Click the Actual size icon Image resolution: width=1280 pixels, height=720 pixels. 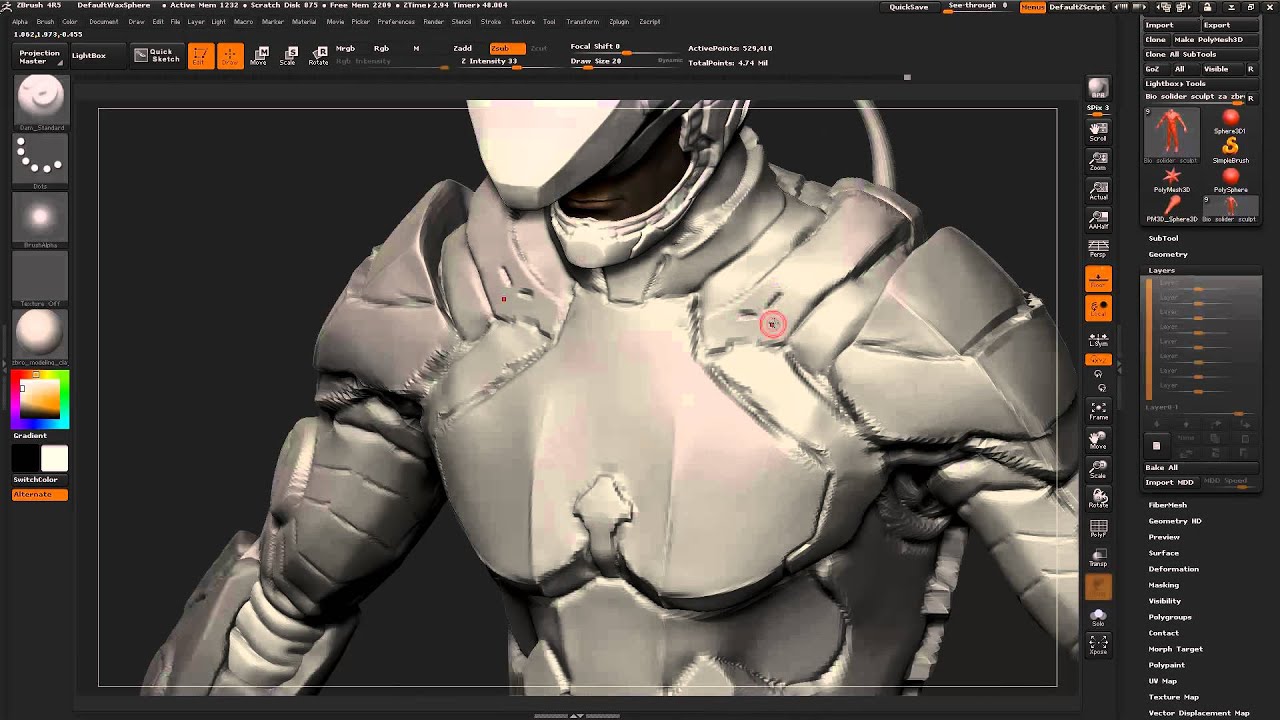click(1098, 190)
